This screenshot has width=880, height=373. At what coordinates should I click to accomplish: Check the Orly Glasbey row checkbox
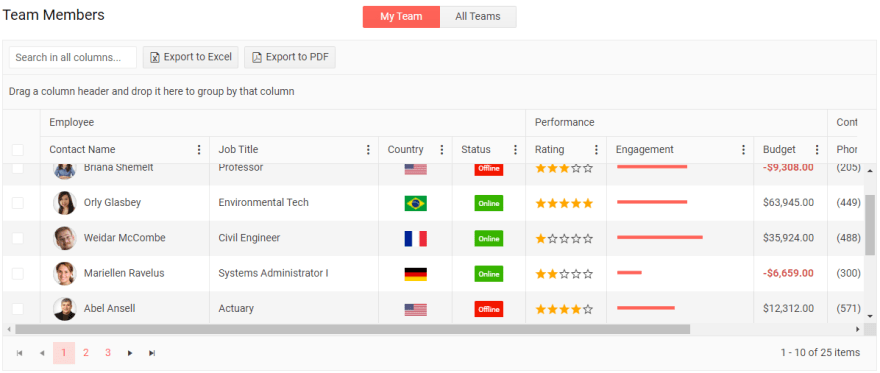point(18,203)
